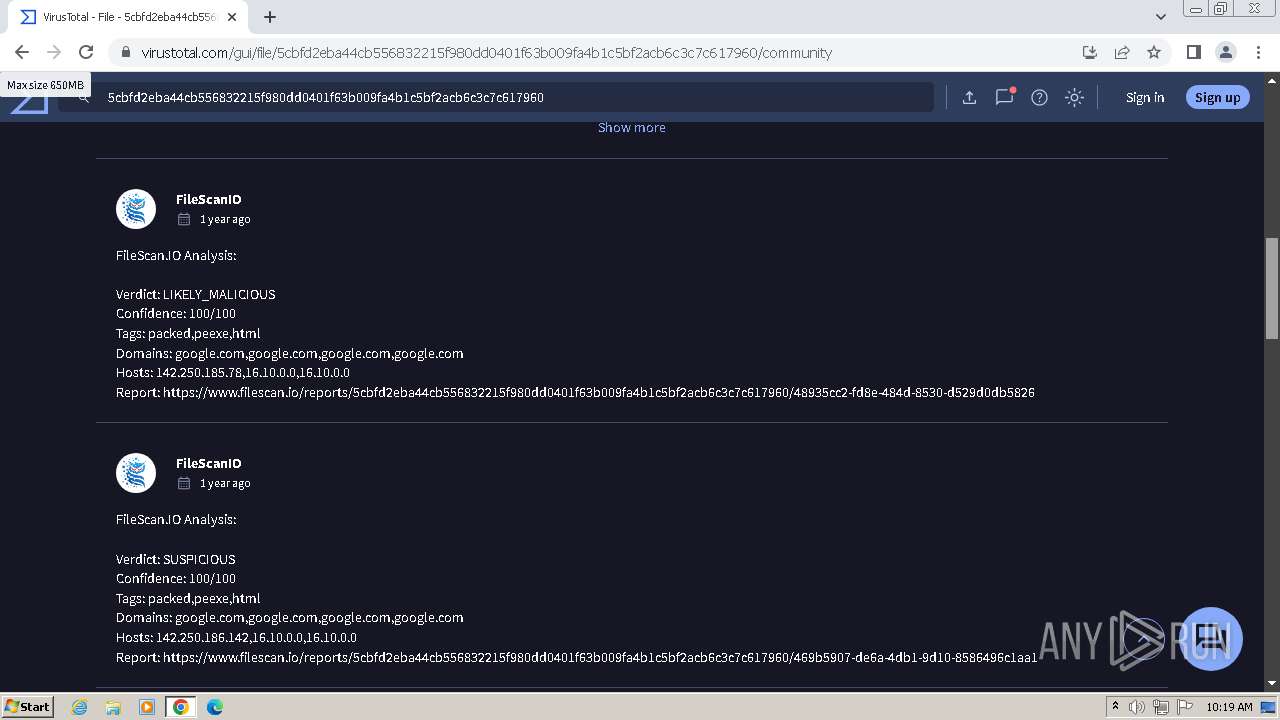Click the network tray icon
1280x720 pixels.
pyautogui.click(x=1161, y=707)
